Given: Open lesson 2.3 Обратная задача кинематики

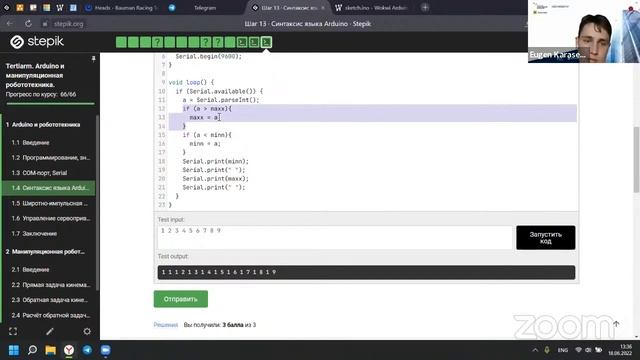Looking at the screenshot, I should click(50, 300).
